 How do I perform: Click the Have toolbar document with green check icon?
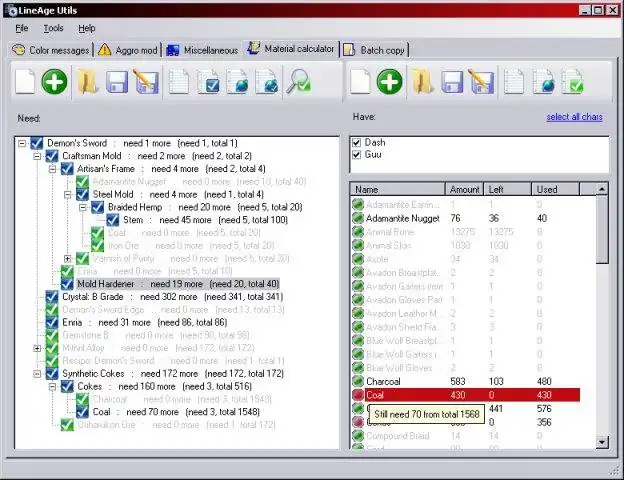pos(572,82)
